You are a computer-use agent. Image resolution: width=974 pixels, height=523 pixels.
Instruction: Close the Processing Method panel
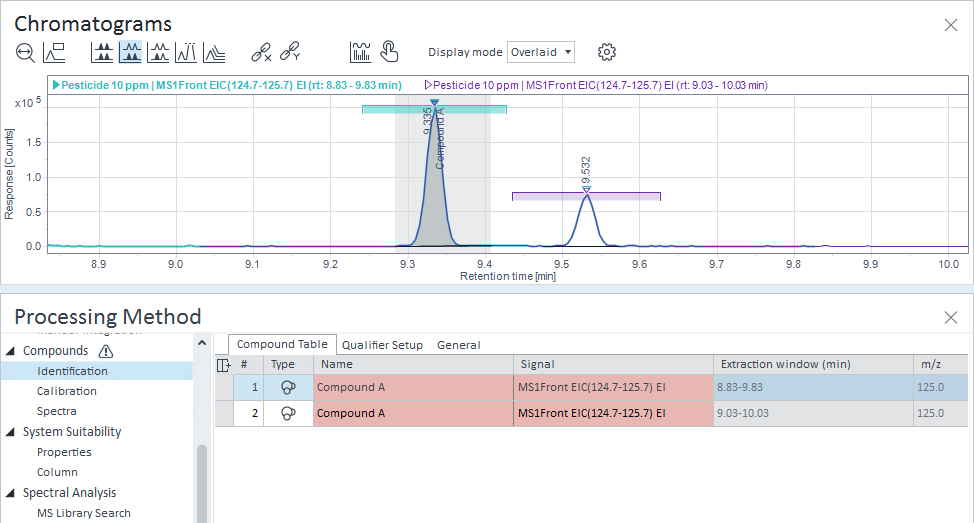coord(950,317)
